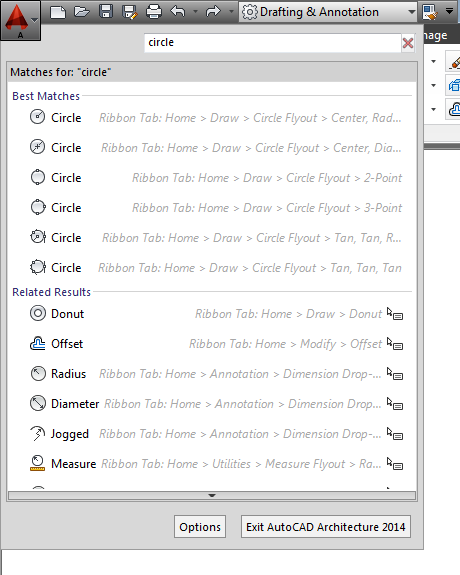Click the Ribbon Tab: Home > Modify > Offset path
This screenshot has width=460, height=575.
click(x=285, y=344)
